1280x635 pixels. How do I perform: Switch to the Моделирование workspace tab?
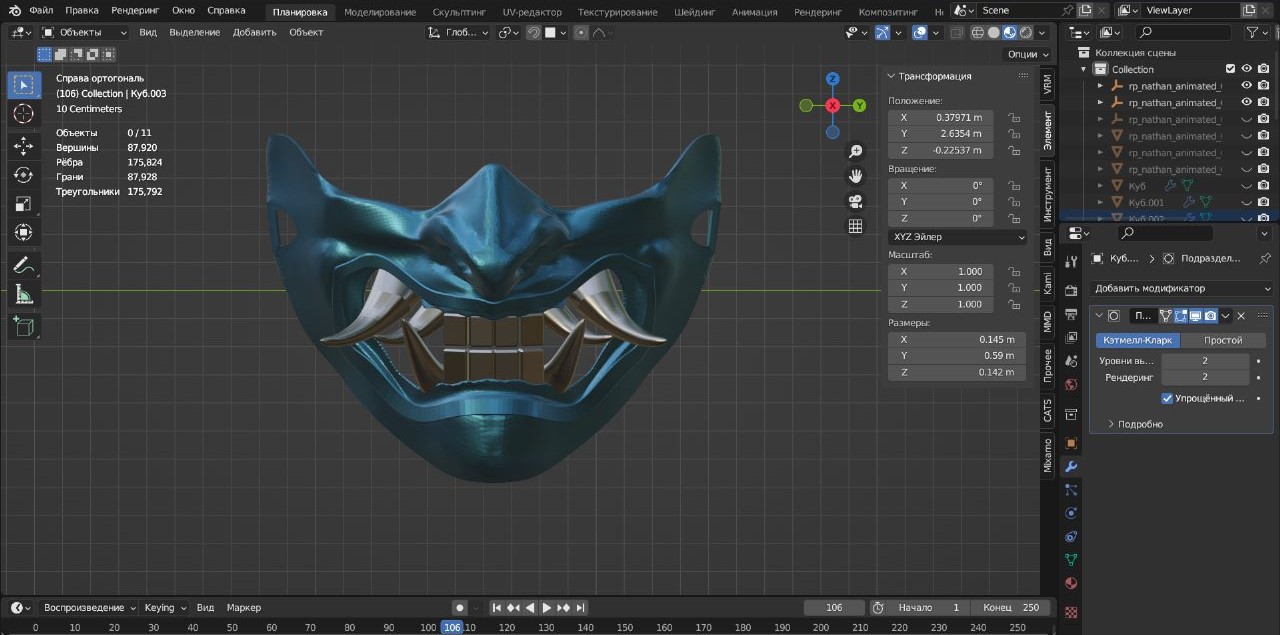pyautogui.click(x=380, y=12)
